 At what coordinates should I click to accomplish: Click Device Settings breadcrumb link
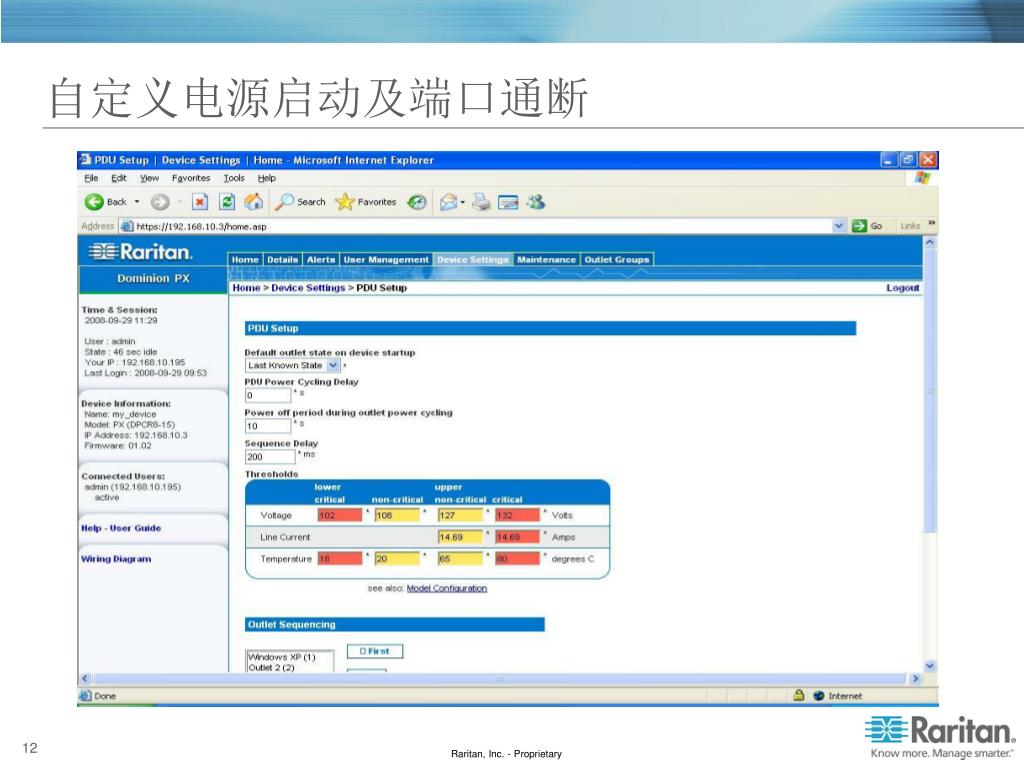click(x=308, y=288)
